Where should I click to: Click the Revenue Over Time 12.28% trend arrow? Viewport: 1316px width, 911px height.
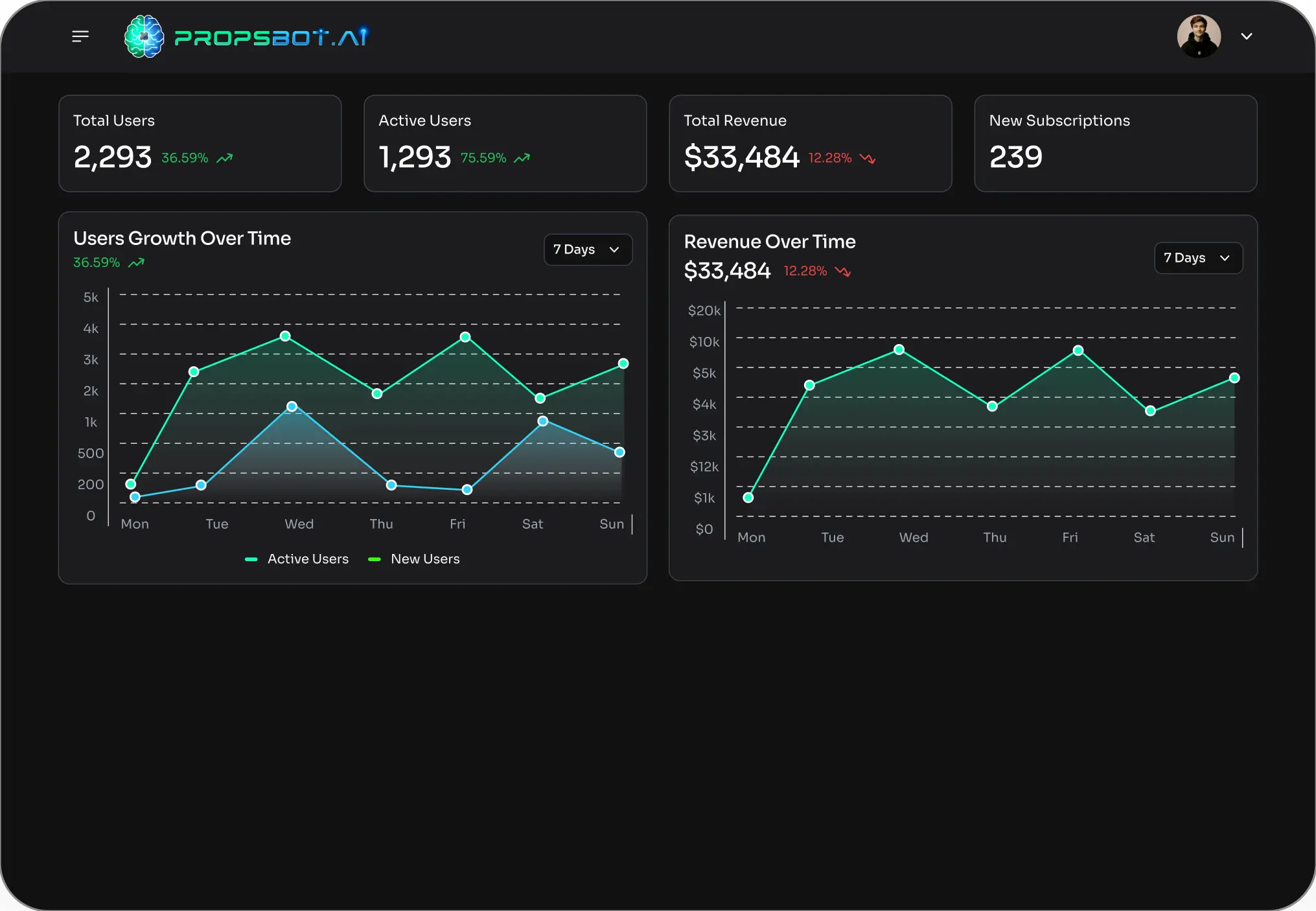click(x=843, y=271)
